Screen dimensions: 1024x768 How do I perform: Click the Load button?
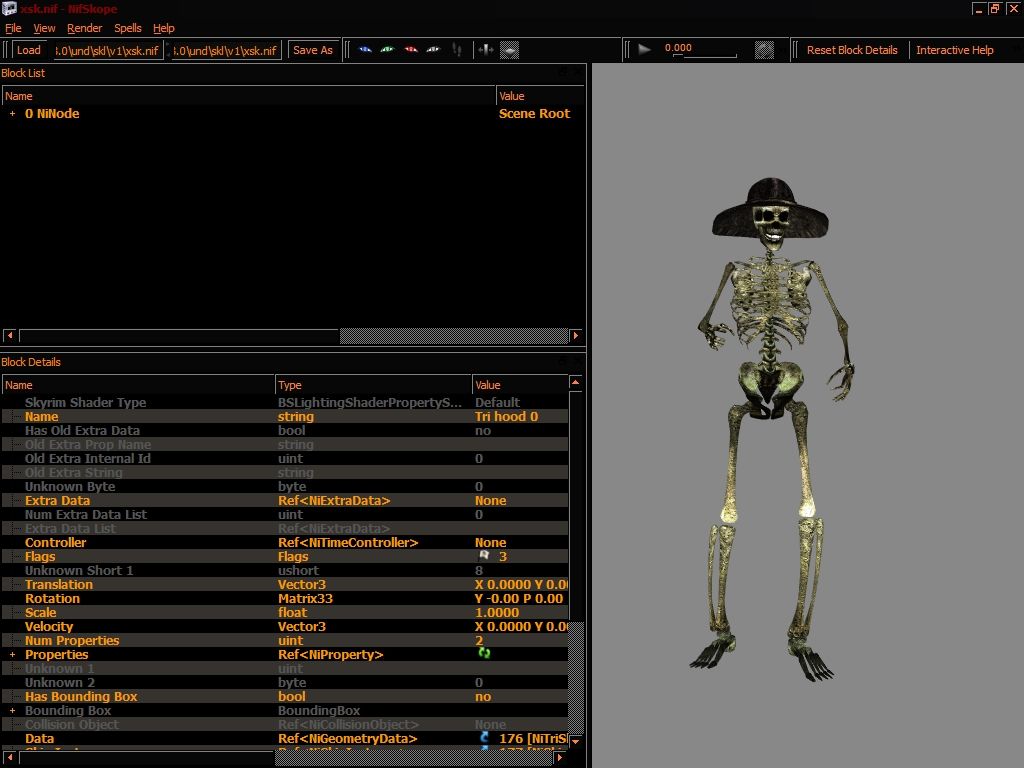tap(29, 50)
